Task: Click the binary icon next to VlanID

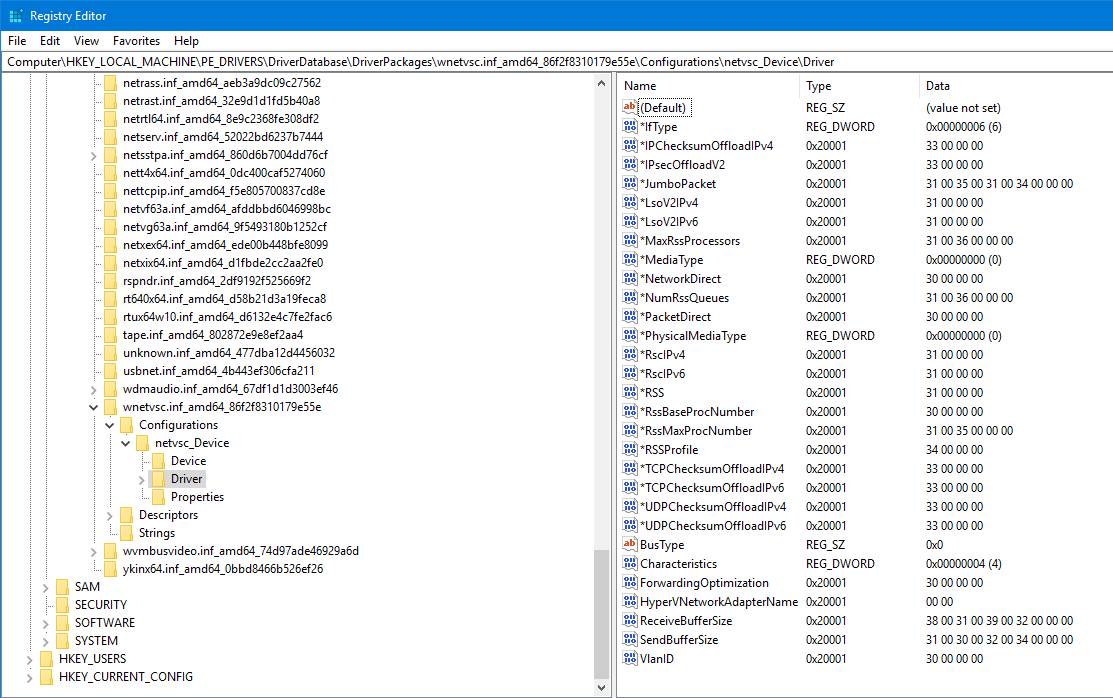Action: coord(629,659)
